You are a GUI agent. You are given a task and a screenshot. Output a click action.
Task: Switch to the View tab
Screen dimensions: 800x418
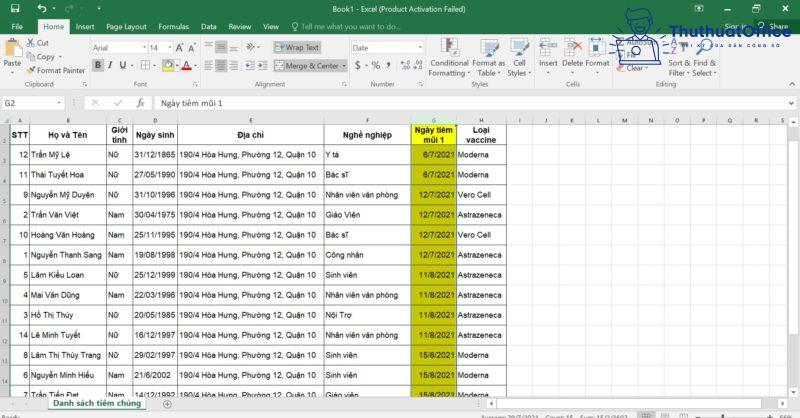(271, 27)
